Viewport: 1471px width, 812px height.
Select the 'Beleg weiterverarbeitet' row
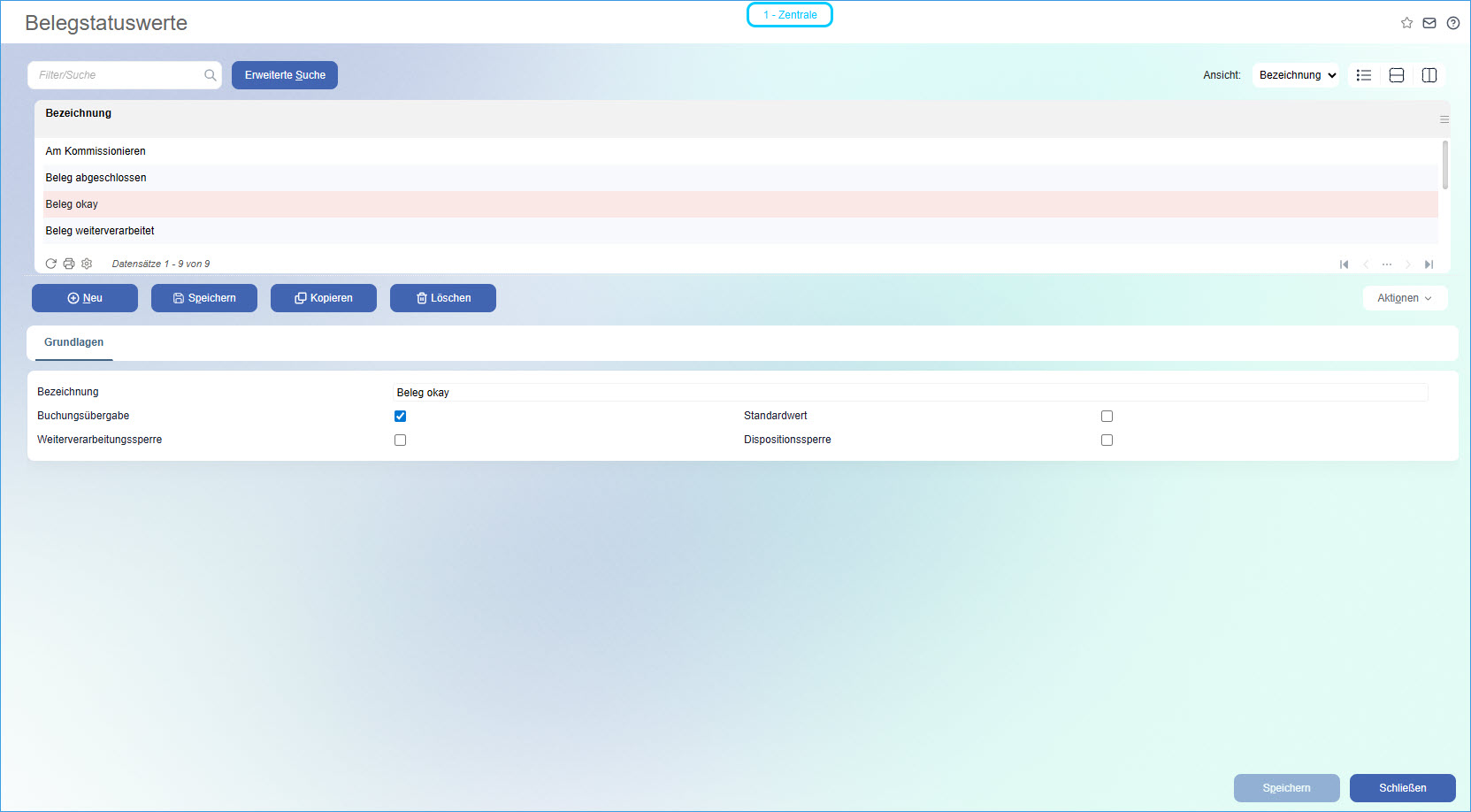[x=740, y=231]
